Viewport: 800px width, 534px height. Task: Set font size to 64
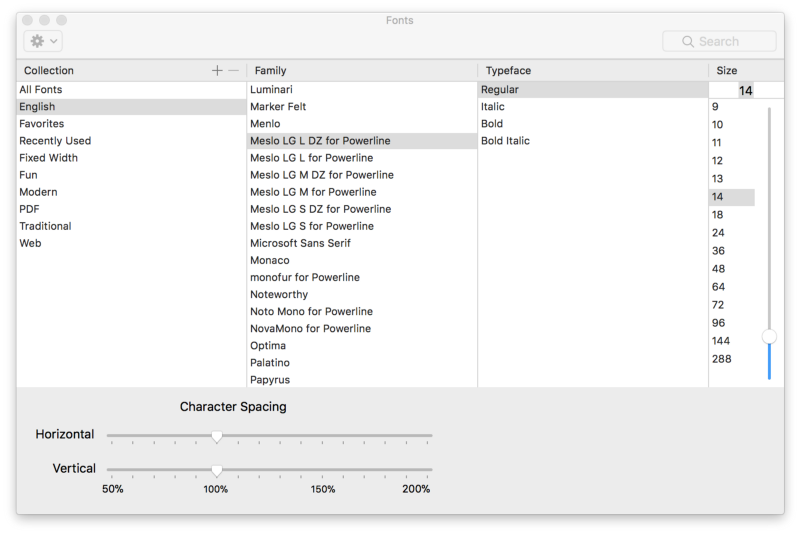tap(732, 287)
